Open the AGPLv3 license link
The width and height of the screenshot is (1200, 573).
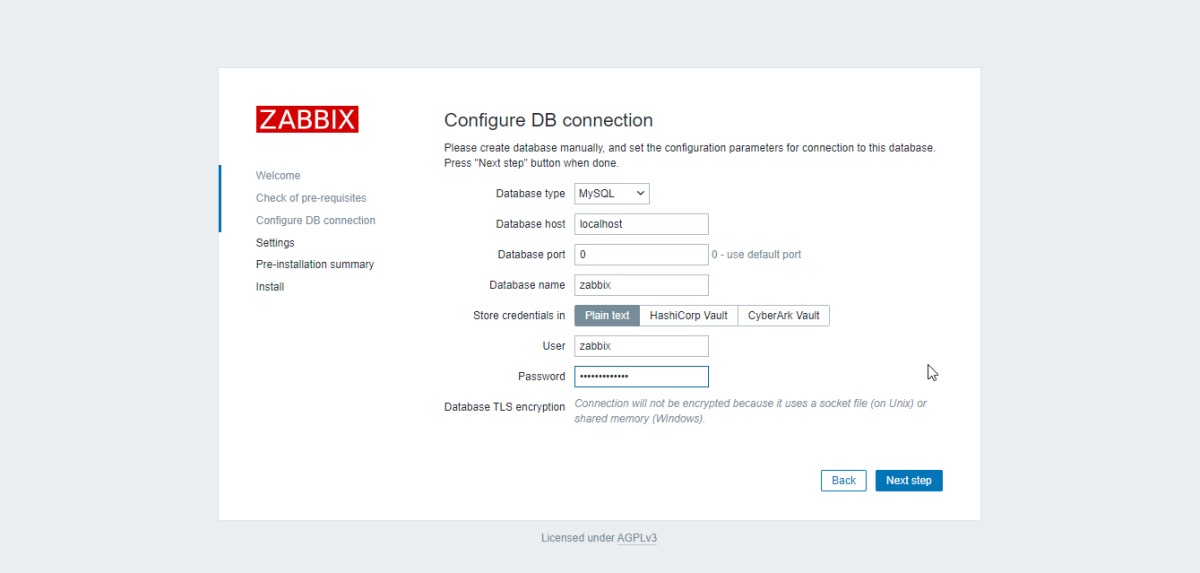point(637,538)
